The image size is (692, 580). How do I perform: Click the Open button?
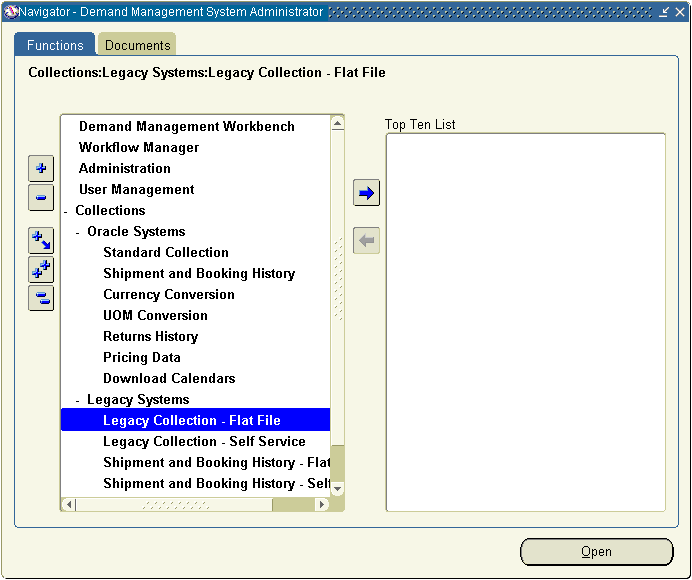(597, 552)
